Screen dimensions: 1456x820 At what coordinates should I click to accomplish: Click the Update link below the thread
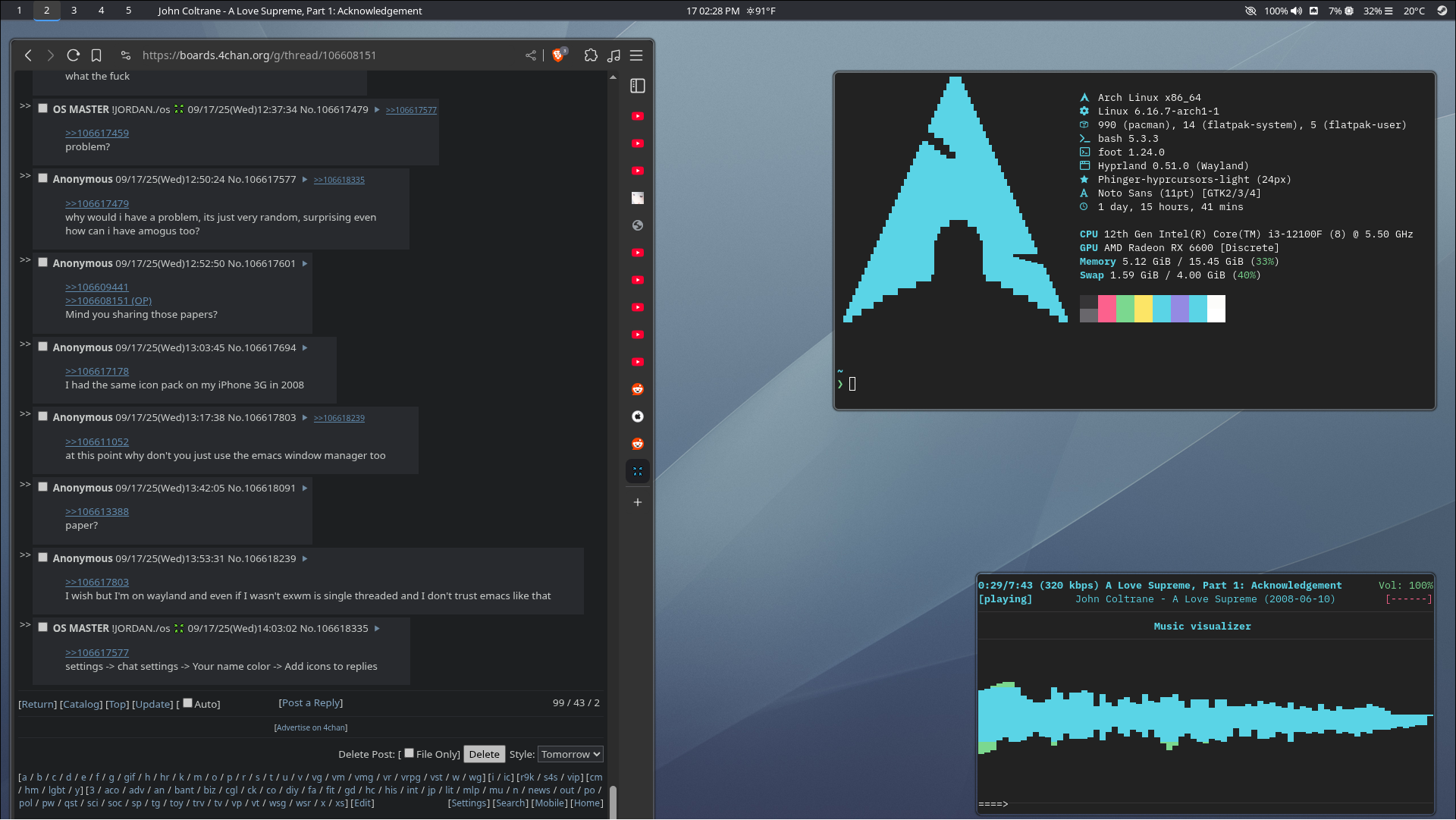coord(153,705)
